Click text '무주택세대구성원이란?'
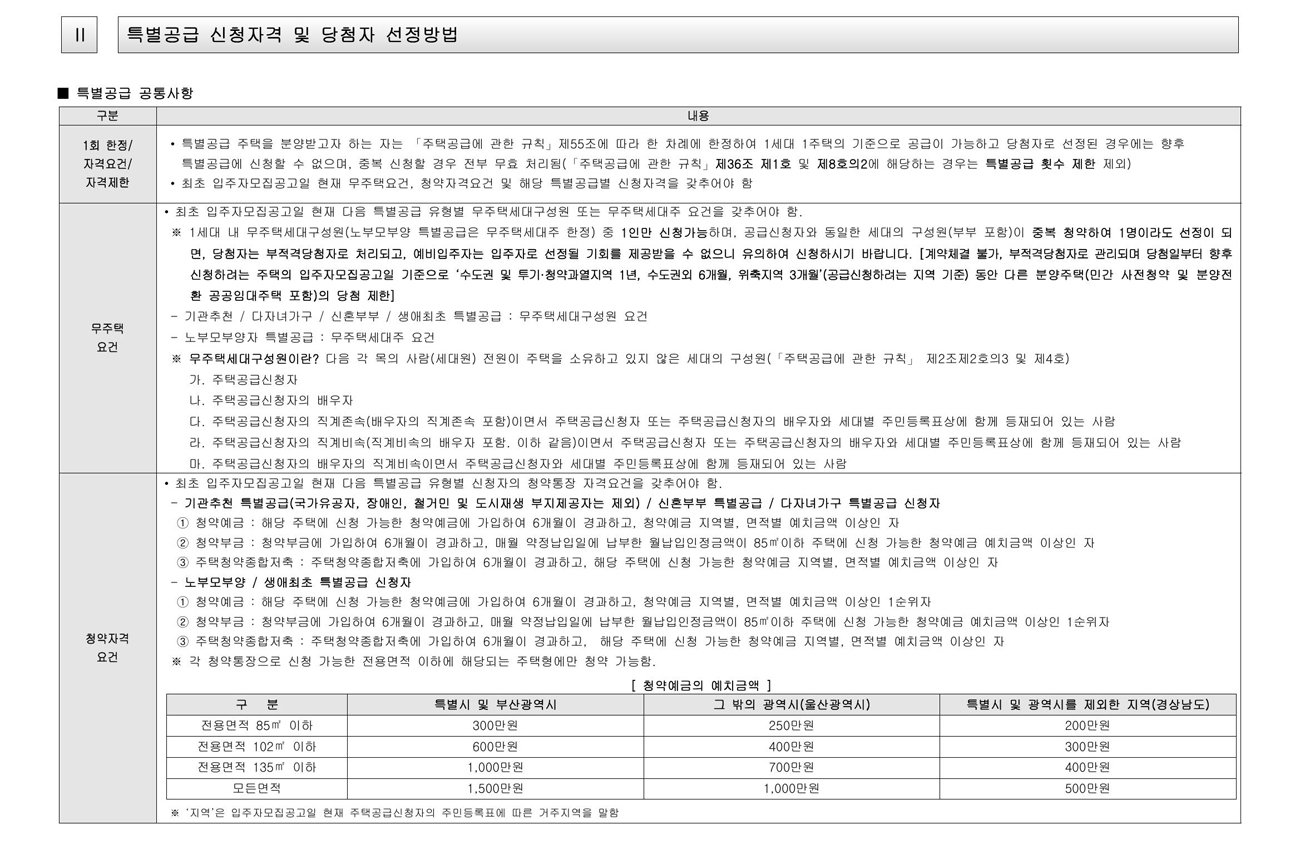Screen dimensions: 1300x853 click(x=254, y=358)
